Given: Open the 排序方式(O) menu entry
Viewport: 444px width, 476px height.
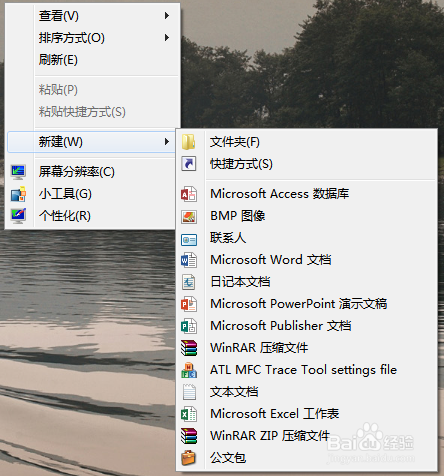Looking at the screenshot, I should click(x=93, y=38).
